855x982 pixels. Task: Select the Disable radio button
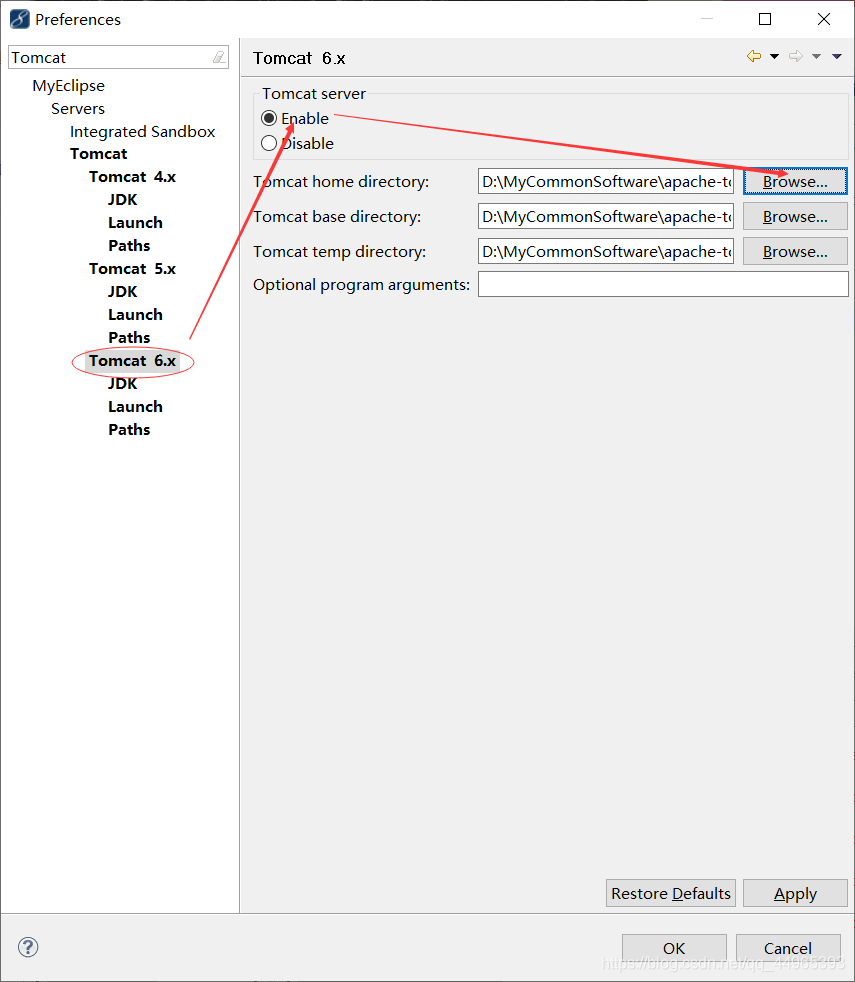269,143
